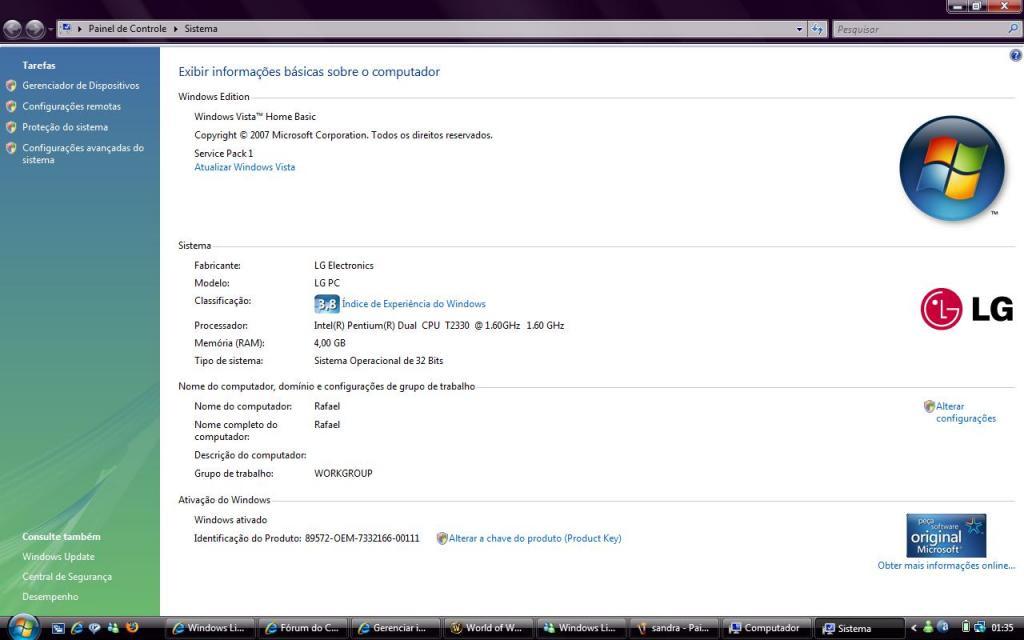Open Central de Segurança link

point(67,577)
